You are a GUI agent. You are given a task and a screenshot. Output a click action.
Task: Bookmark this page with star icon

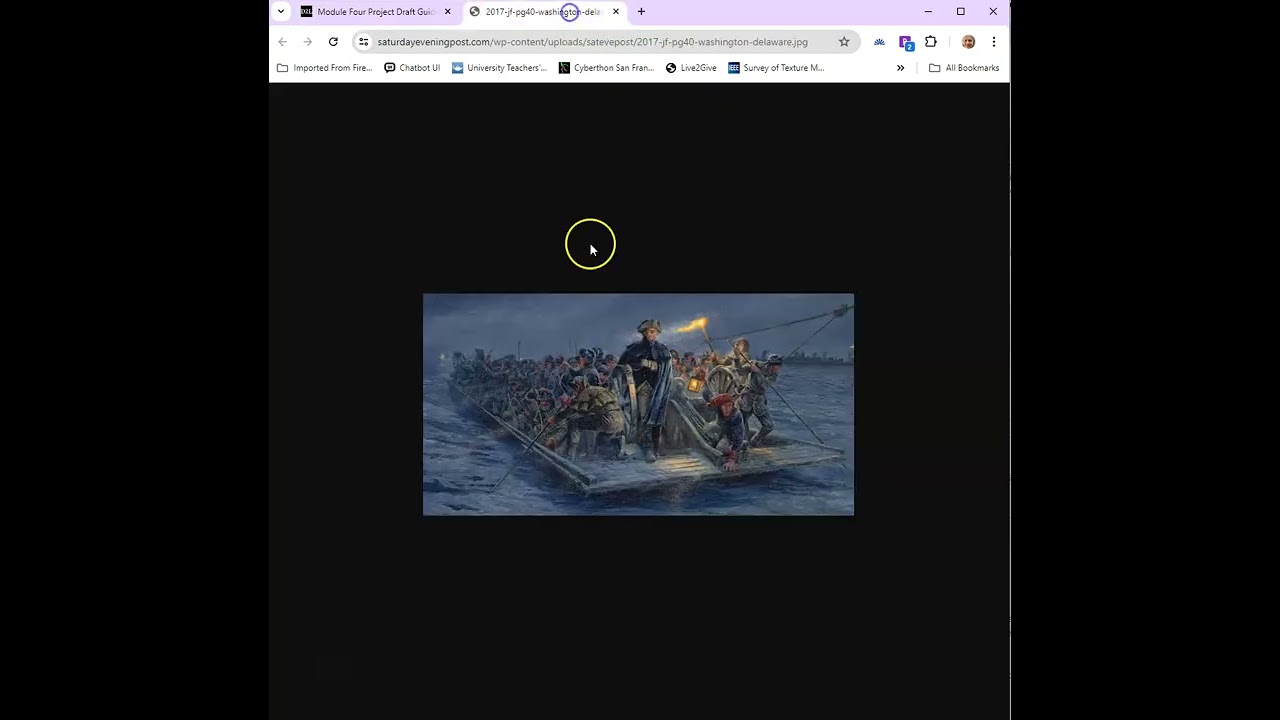[x=844, y=42]
